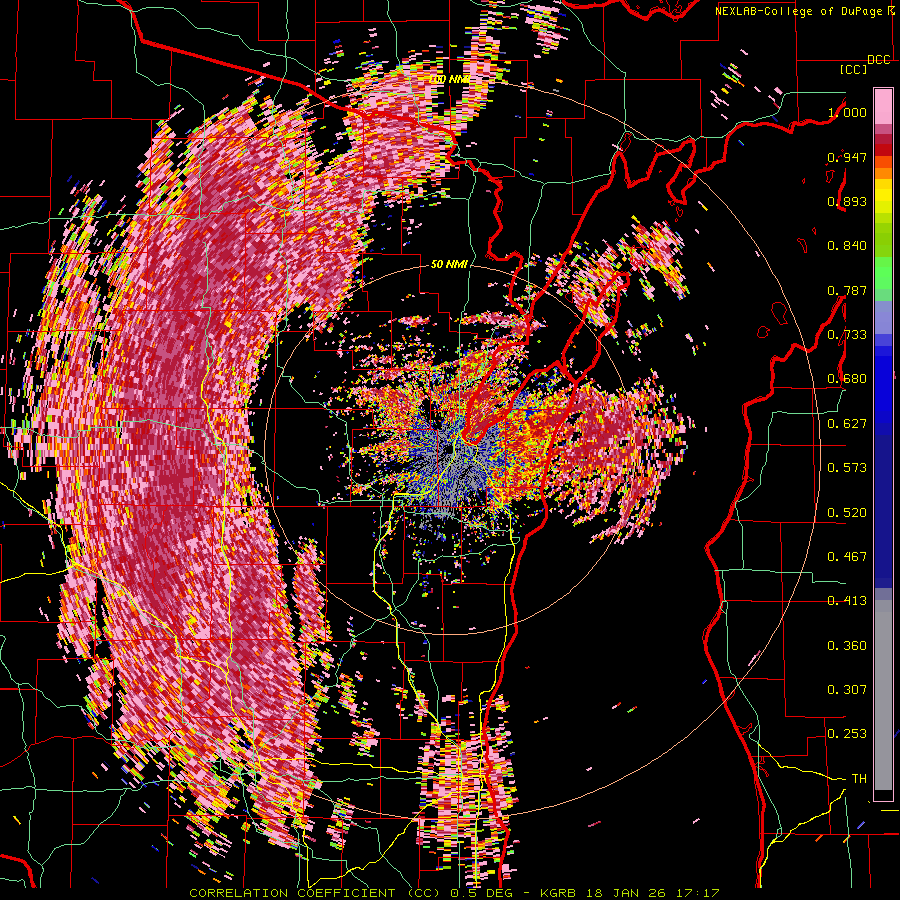Image resolution: width=900 pixels, height=900 pixels.
Task: Click the 100 NMI range ring label
Action: [x=449, y=79]
